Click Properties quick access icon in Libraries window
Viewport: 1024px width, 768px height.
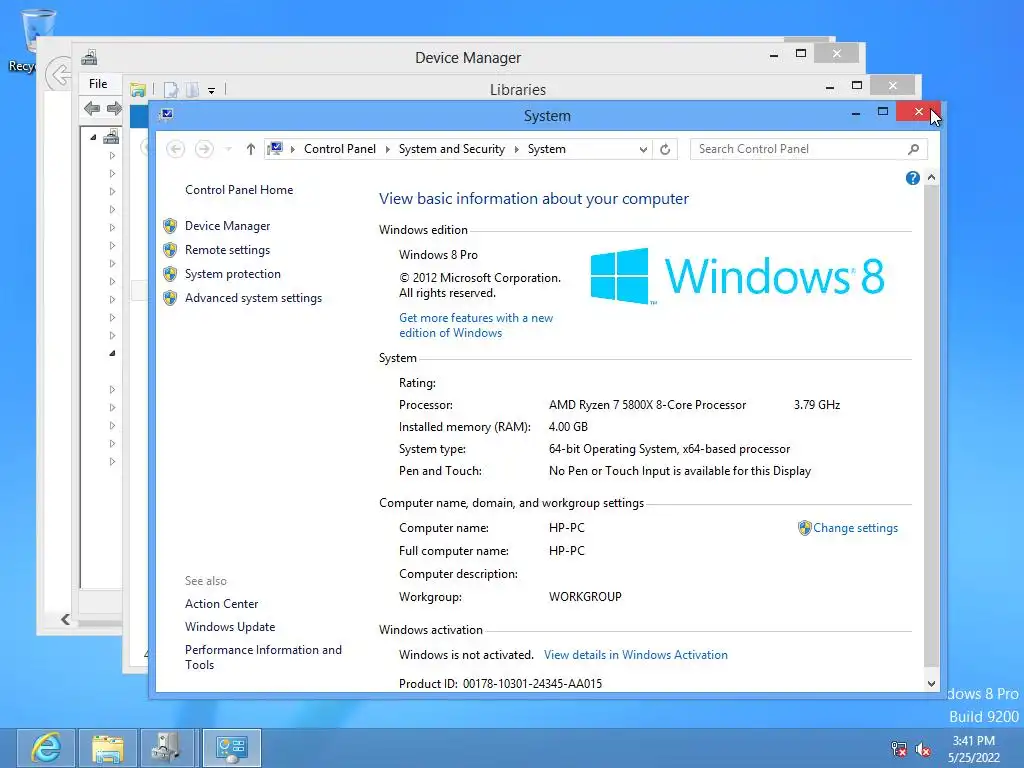[x=170, y=90]
